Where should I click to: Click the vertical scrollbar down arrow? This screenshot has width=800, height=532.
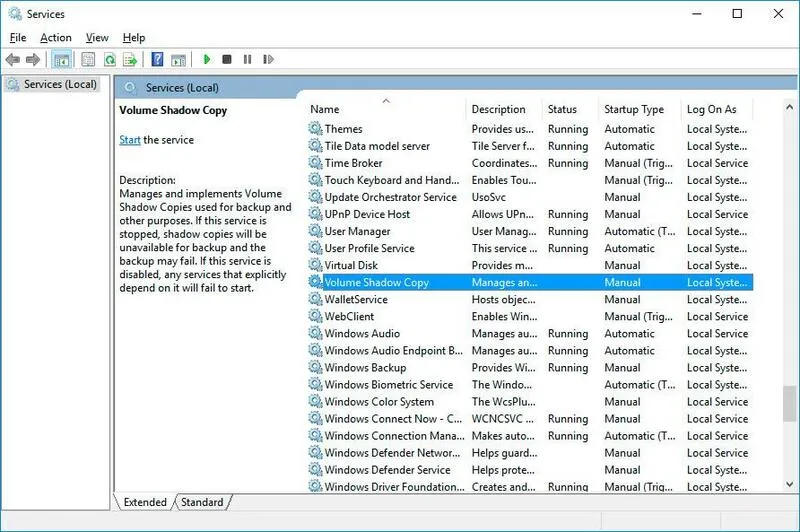pyautogui.click(x=789, y=486)
